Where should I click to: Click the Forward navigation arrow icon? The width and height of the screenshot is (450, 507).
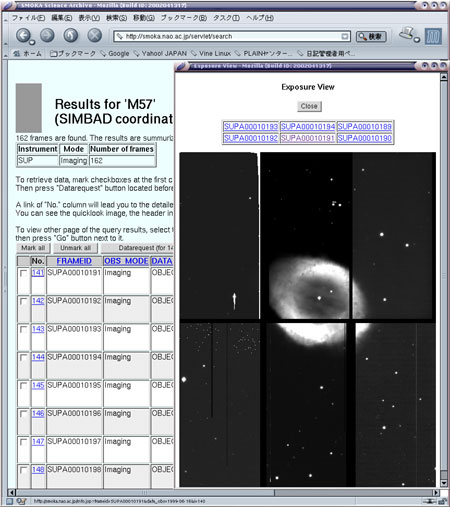(x=47, y=35)
